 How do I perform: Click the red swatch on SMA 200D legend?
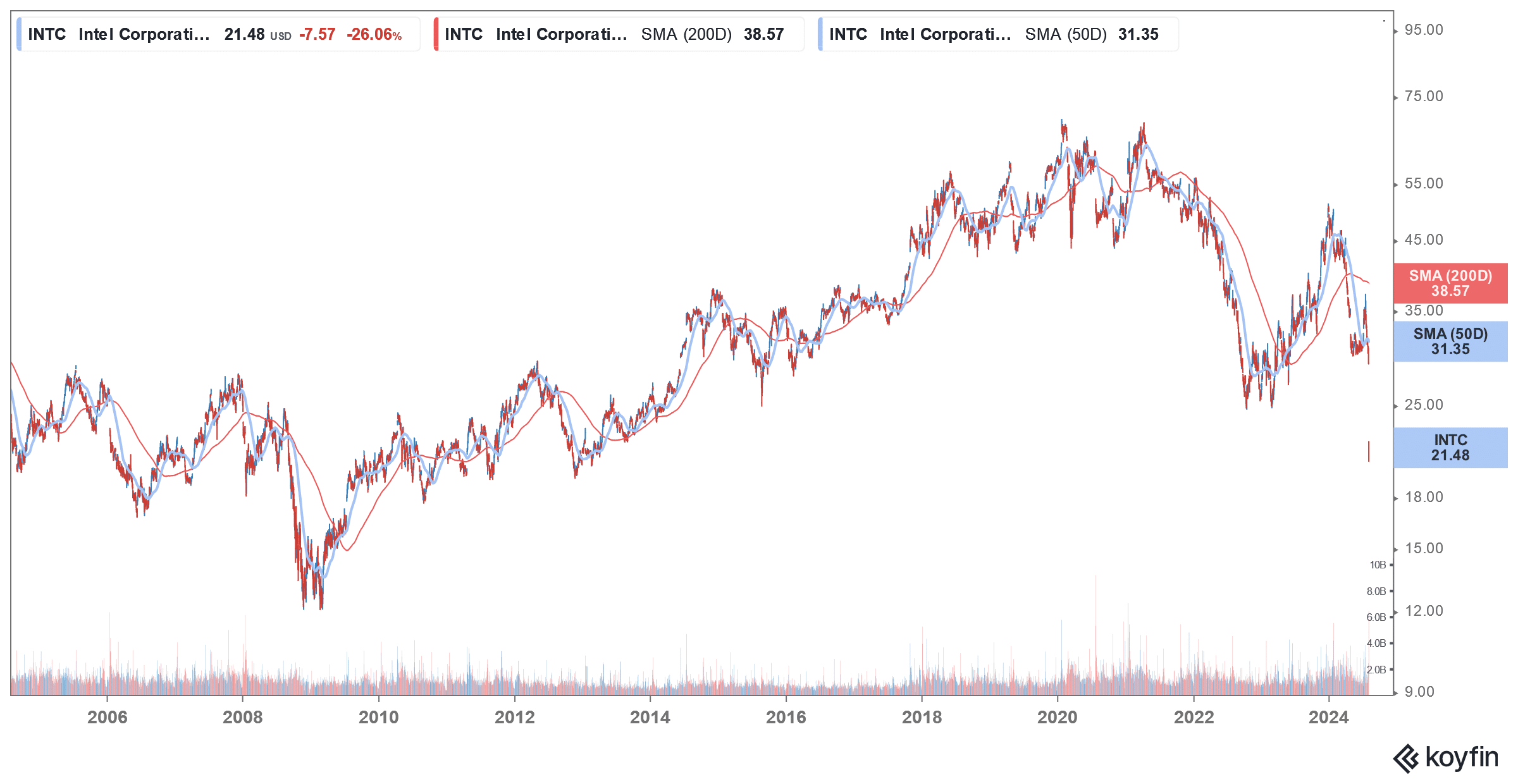pos(436,34)
